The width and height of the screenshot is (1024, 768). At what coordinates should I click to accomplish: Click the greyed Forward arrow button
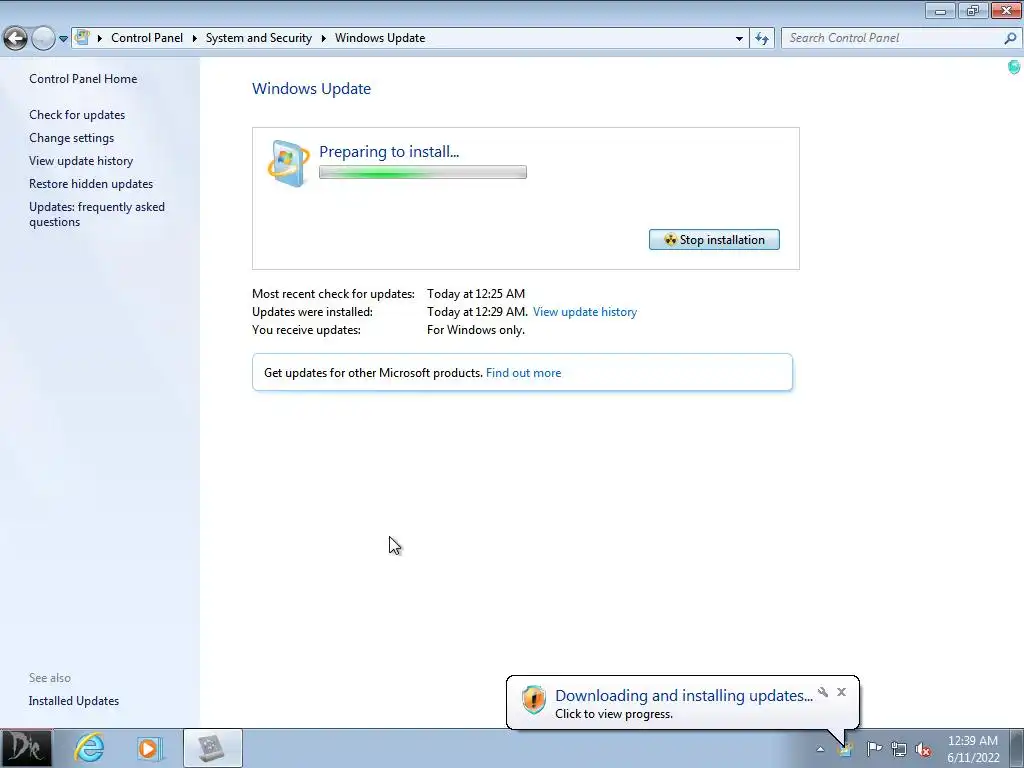(x=43, y=38)
